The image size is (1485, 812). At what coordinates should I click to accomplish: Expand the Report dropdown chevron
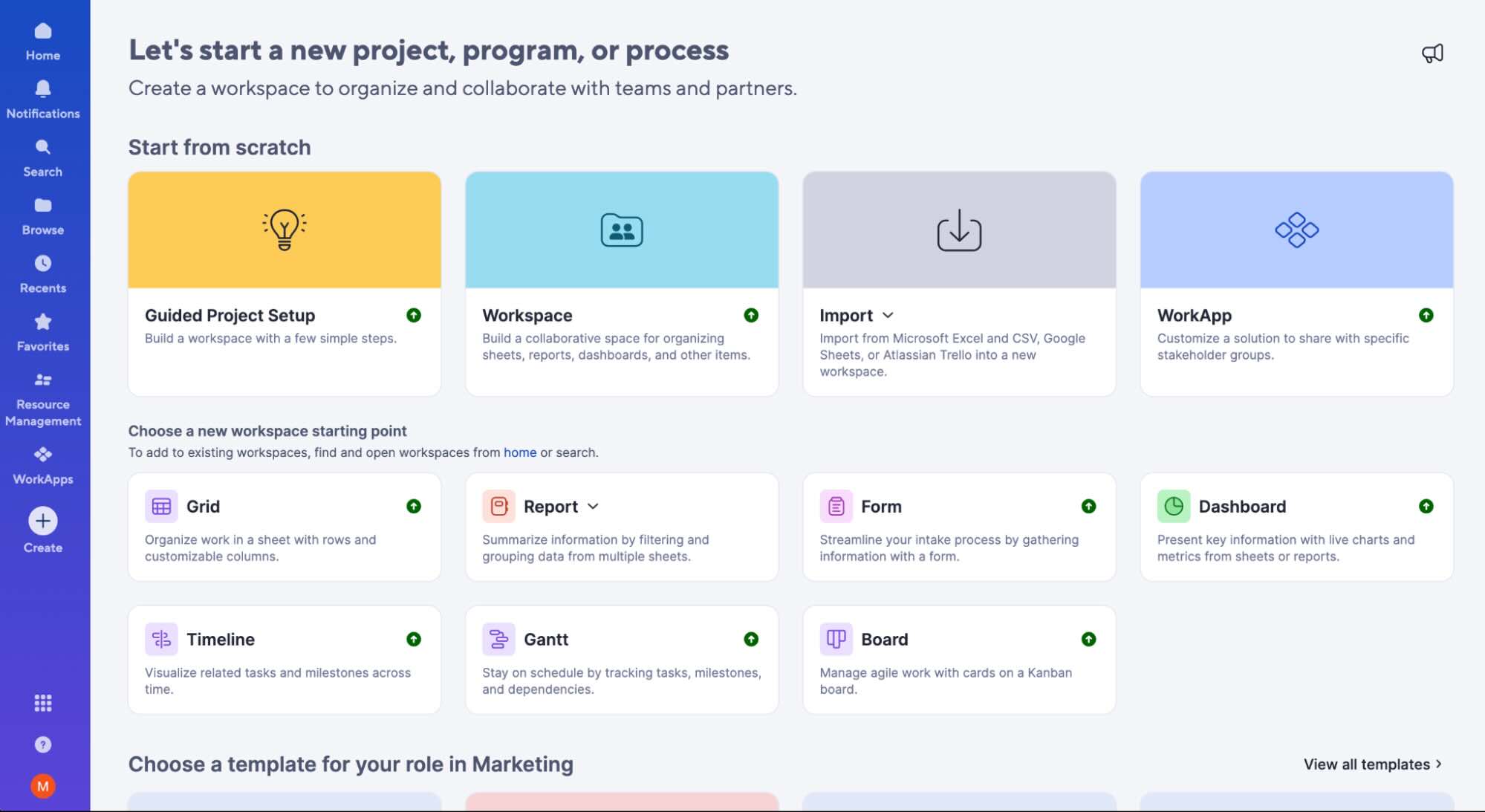coord(593,507)
